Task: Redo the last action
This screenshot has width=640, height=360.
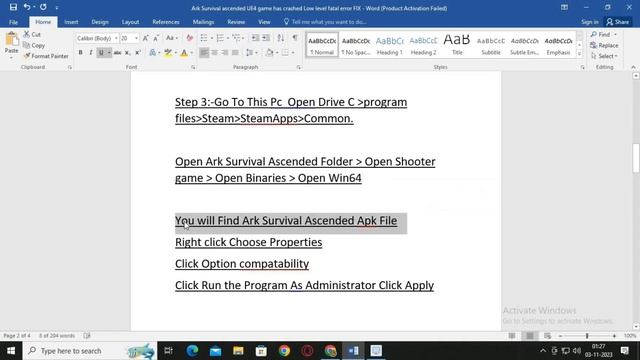Action: [43, 7]
